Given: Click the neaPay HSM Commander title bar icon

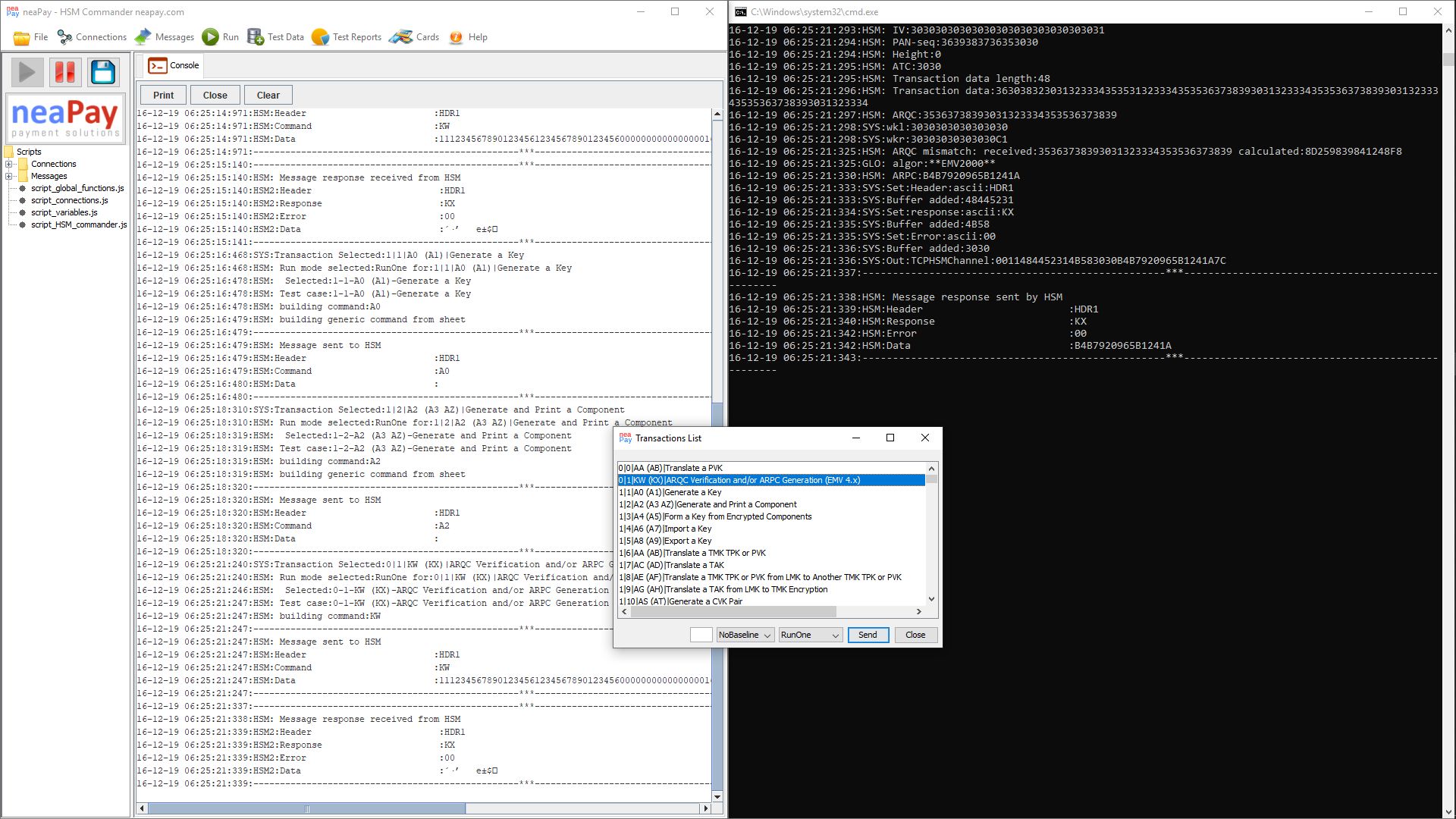Looking at the screenshot, I should [x=12, y=12].
